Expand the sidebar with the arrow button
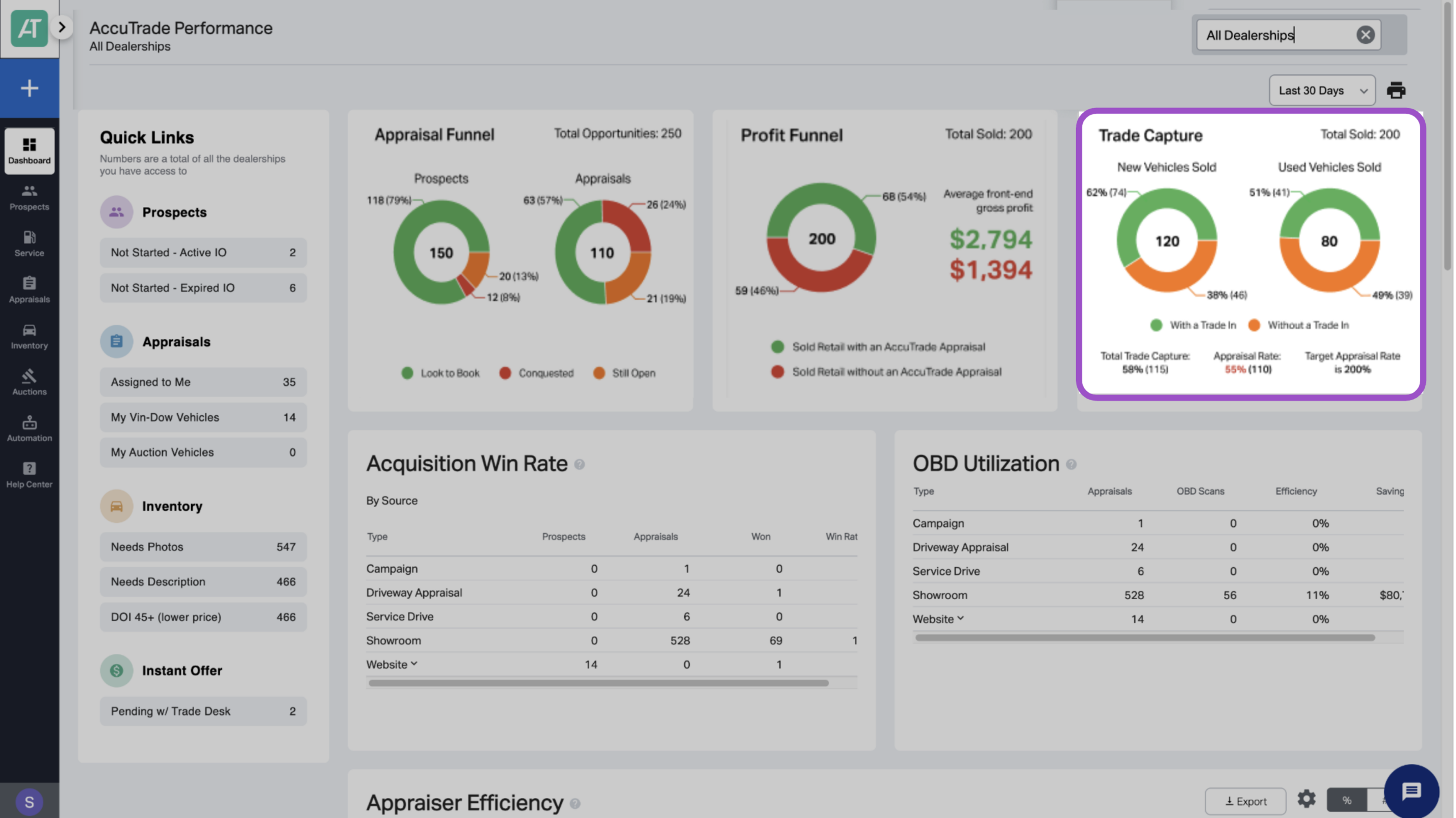This screenshot has height=818, width=1456. (62, 27)
